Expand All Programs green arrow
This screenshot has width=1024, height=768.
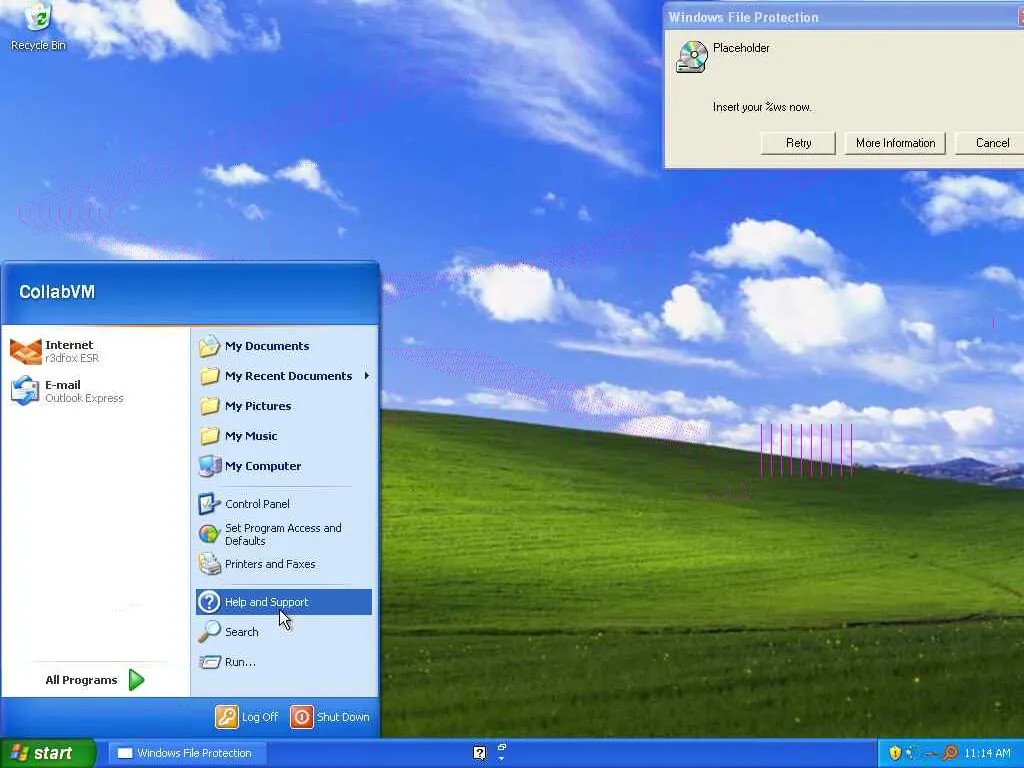click(x=136, y=680)
